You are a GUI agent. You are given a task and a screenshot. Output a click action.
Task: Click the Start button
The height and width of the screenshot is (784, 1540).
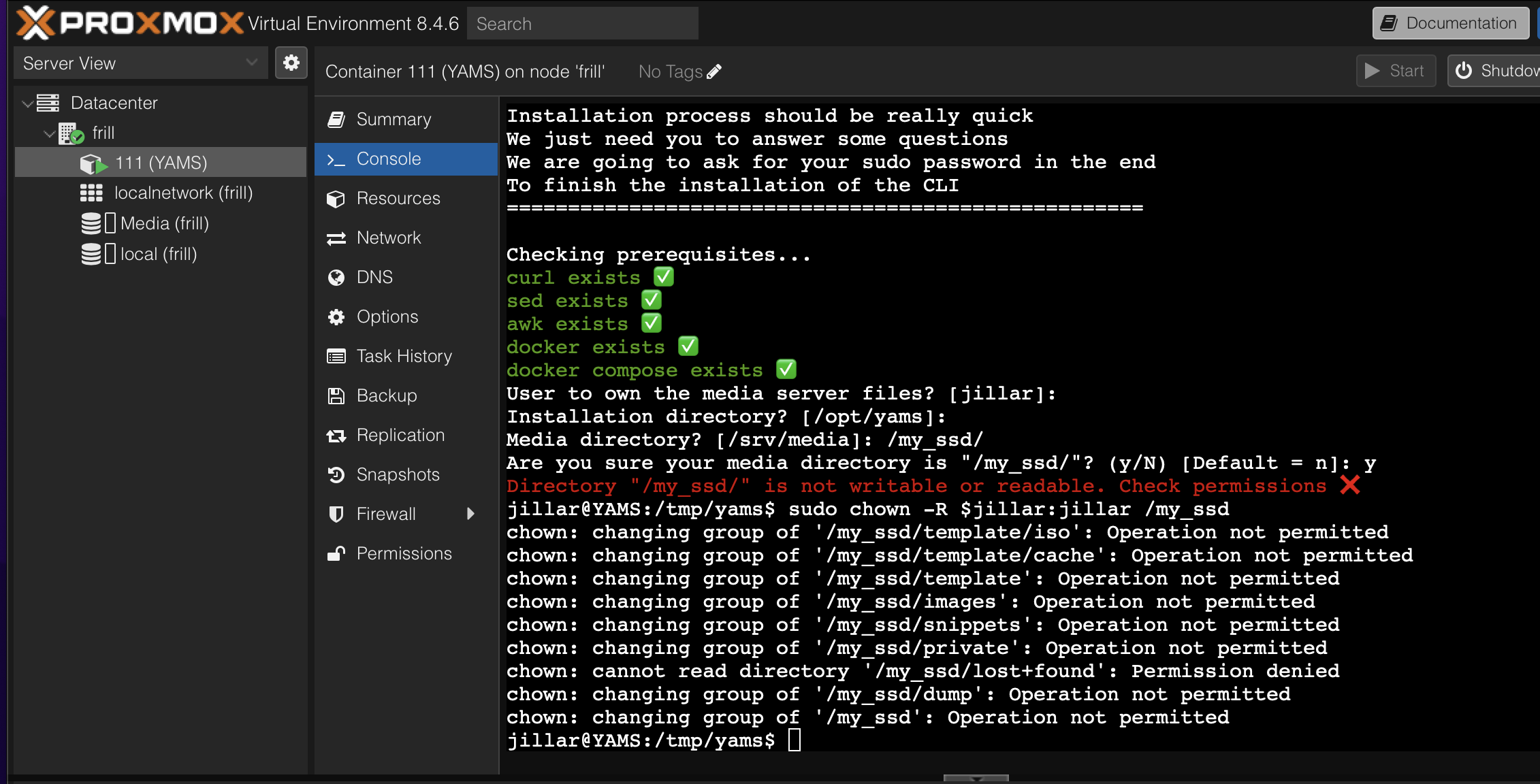click(x=1396, y=71)
